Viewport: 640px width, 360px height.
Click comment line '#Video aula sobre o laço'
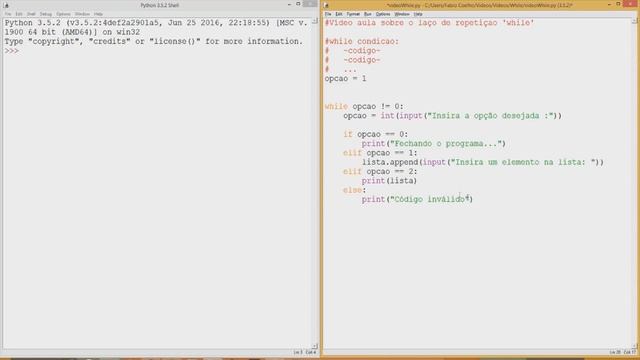429,23
